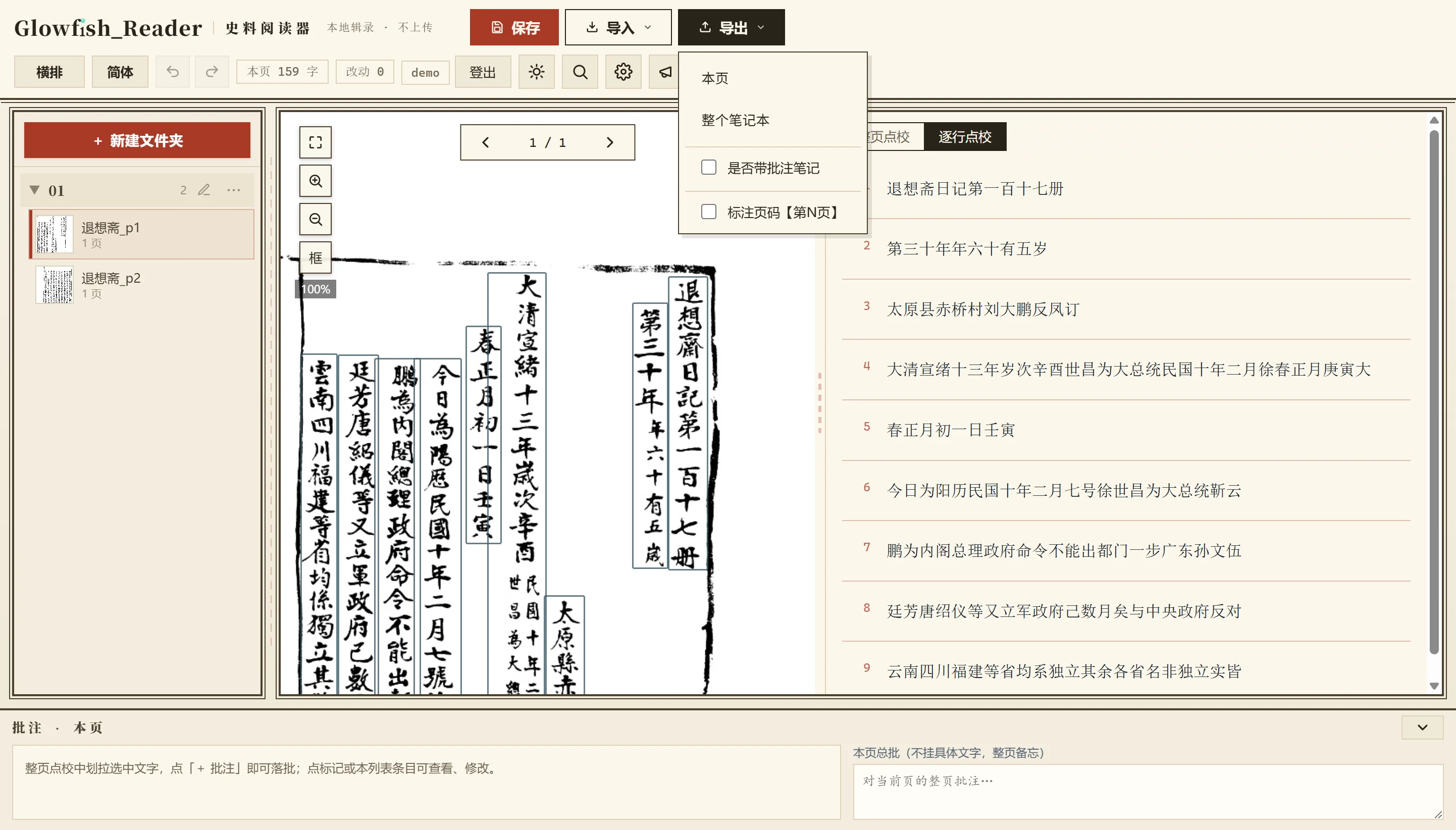Select the 退想斋_p2 file thumbnail

click(x=55, y=284)
